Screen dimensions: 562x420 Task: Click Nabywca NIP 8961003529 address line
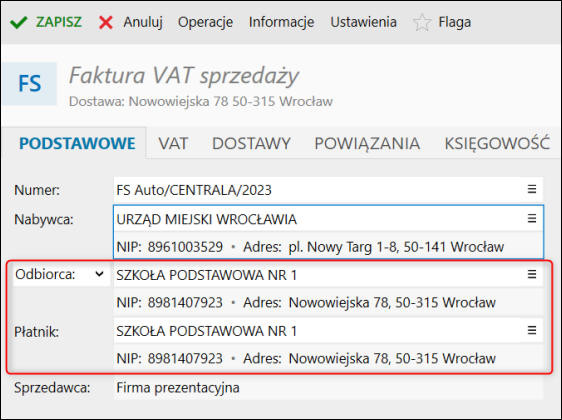point(328,247)
